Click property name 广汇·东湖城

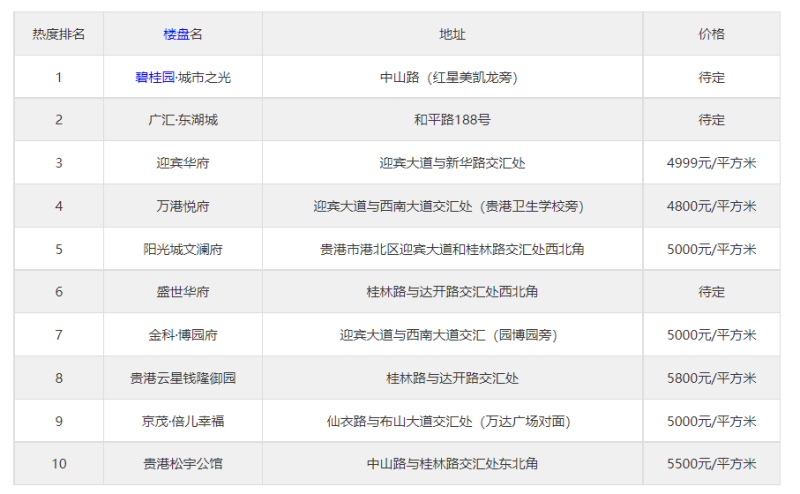pos(183,120)
